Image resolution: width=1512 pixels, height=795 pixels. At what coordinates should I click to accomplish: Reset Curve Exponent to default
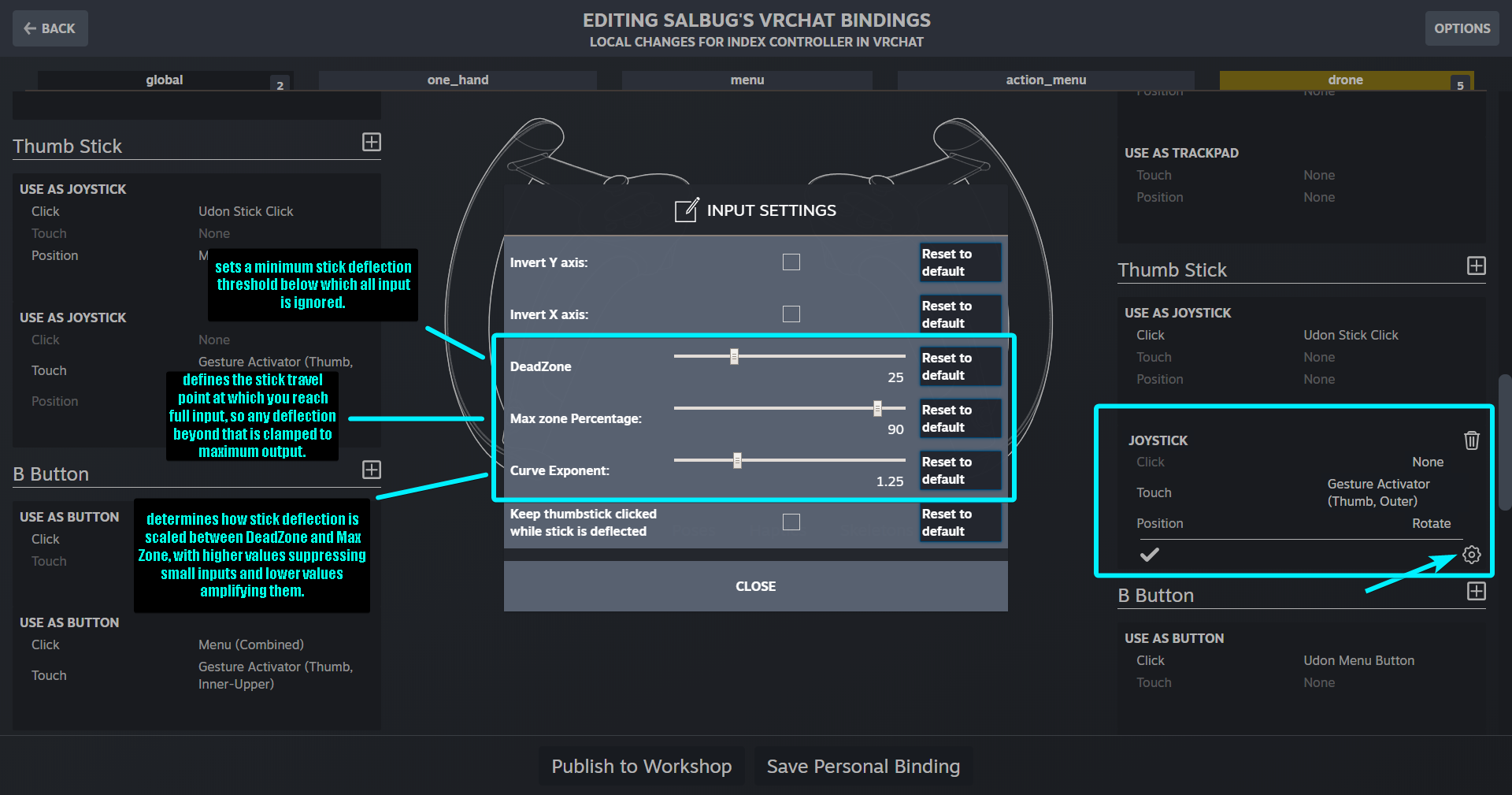click(961, 470)
